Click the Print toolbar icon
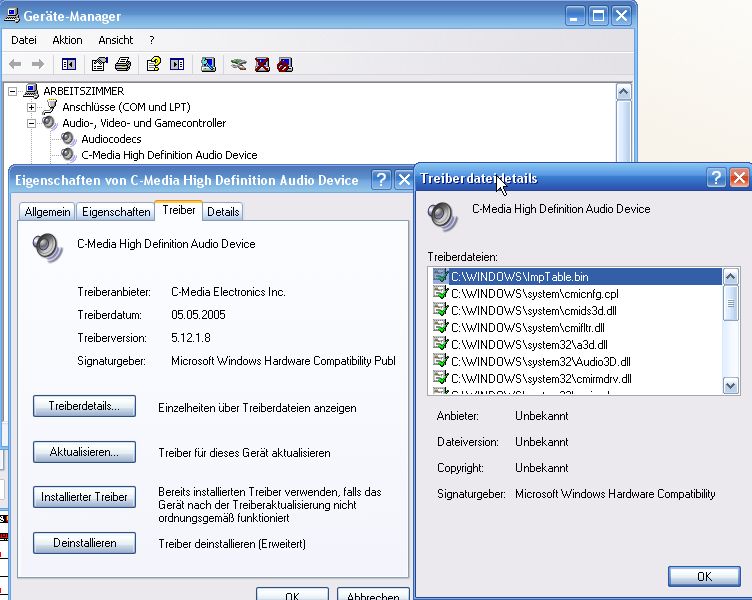 pos(123,64)
